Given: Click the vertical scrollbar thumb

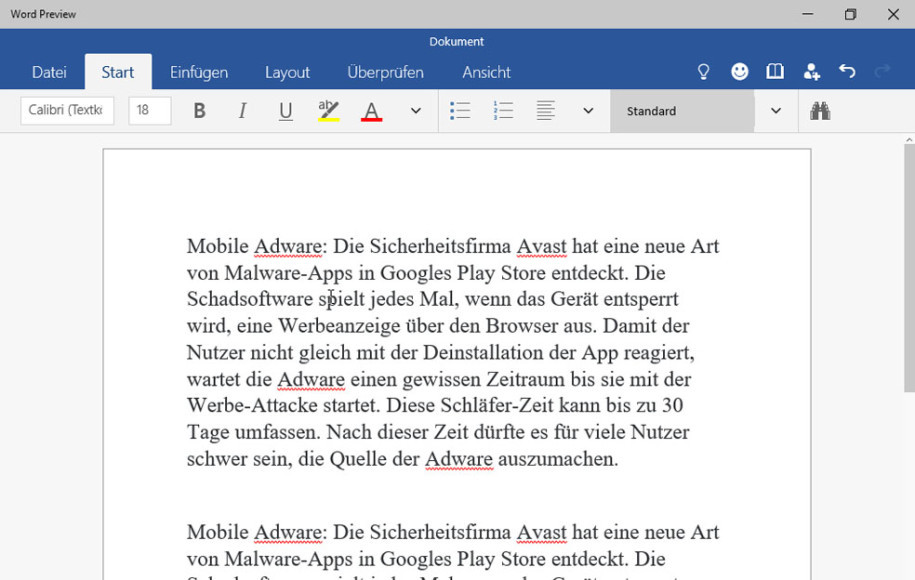Looking at the screenshot, I should [909, 268].
